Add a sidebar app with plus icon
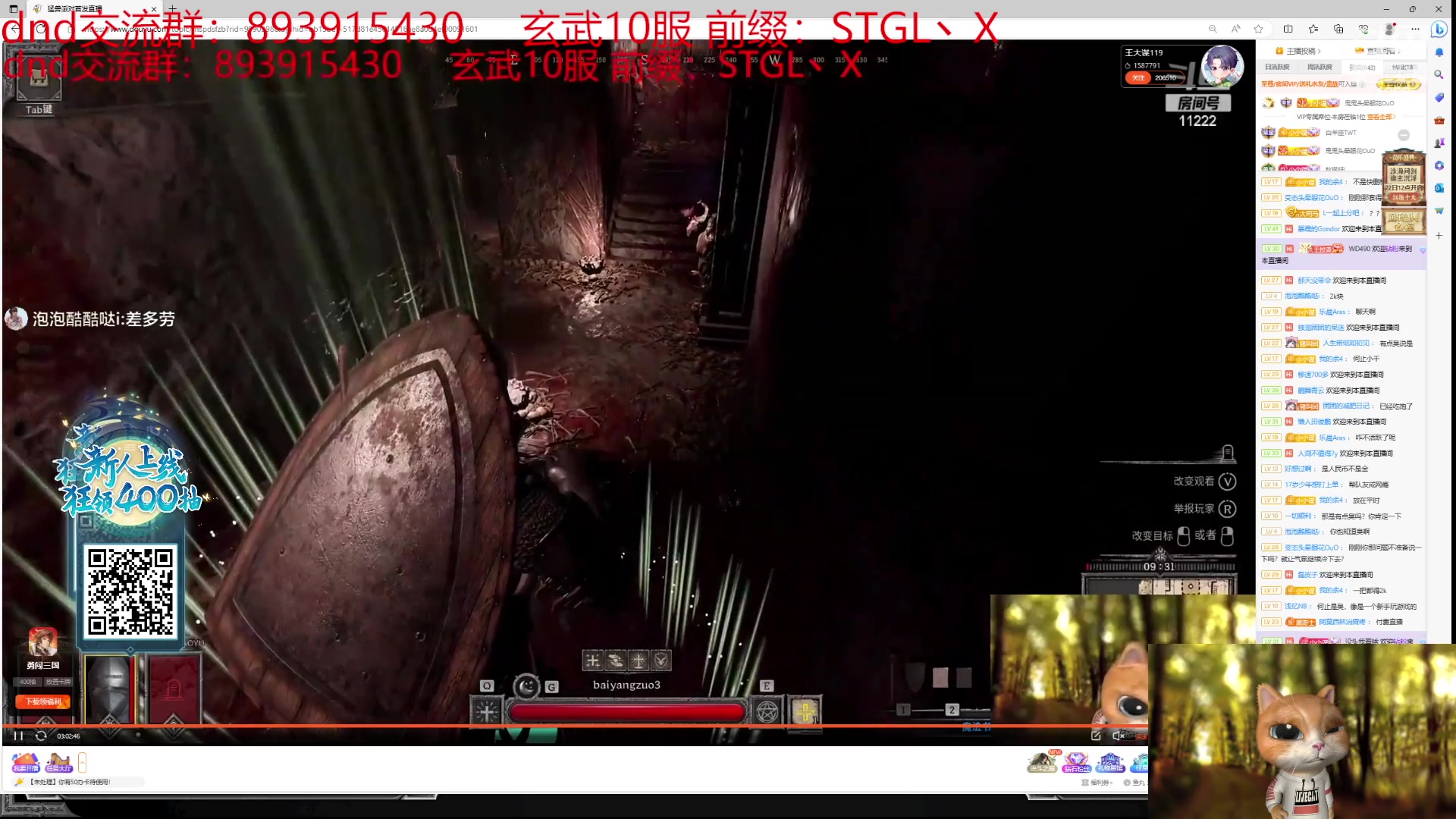1456x819 pixels. click(1439, 236)
